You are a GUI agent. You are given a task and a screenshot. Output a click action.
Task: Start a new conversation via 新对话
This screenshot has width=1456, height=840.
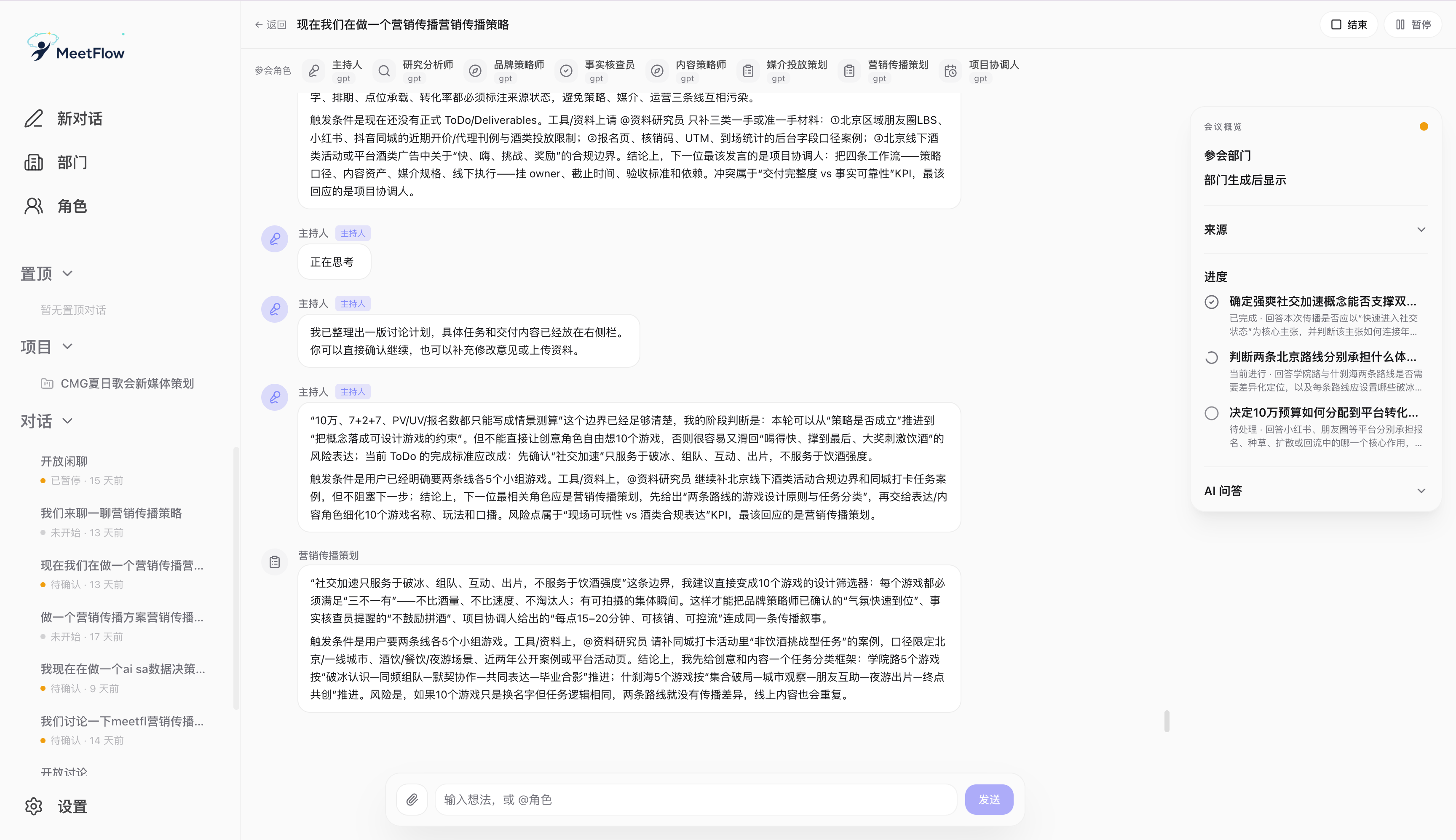(64, 118)
